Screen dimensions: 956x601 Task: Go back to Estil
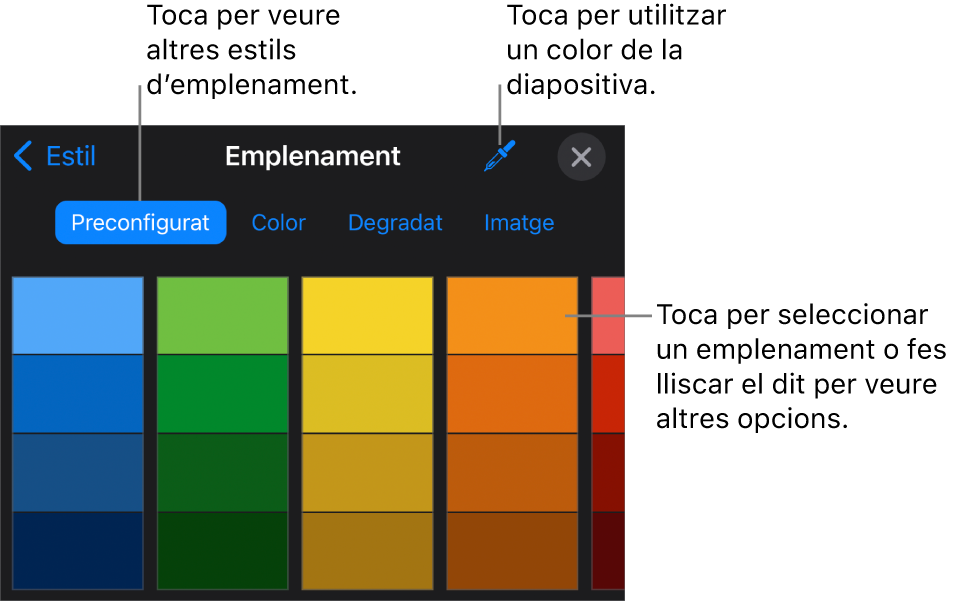(x=55, y=156)
